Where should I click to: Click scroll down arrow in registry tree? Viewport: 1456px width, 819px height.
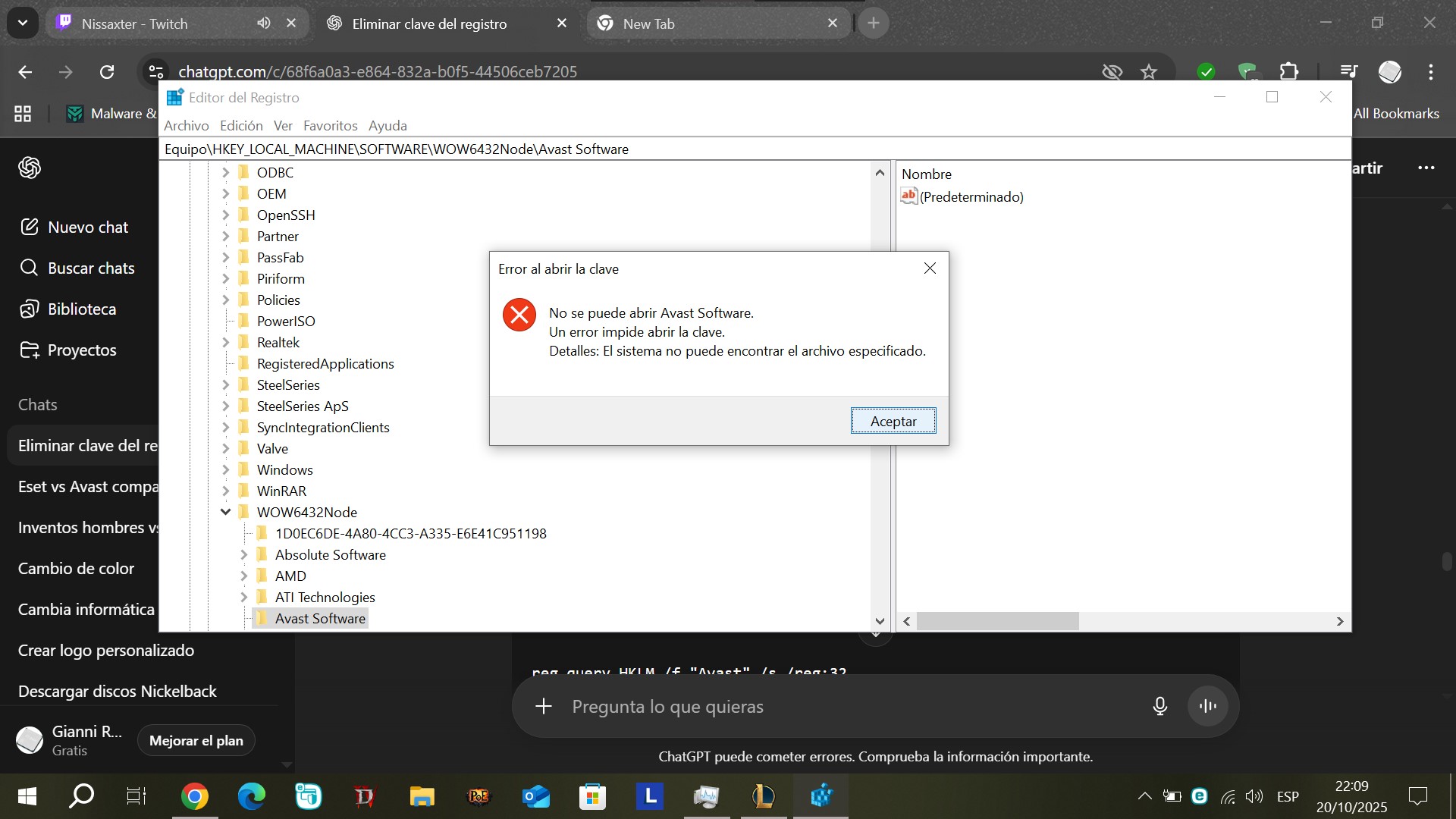[880, 621]
